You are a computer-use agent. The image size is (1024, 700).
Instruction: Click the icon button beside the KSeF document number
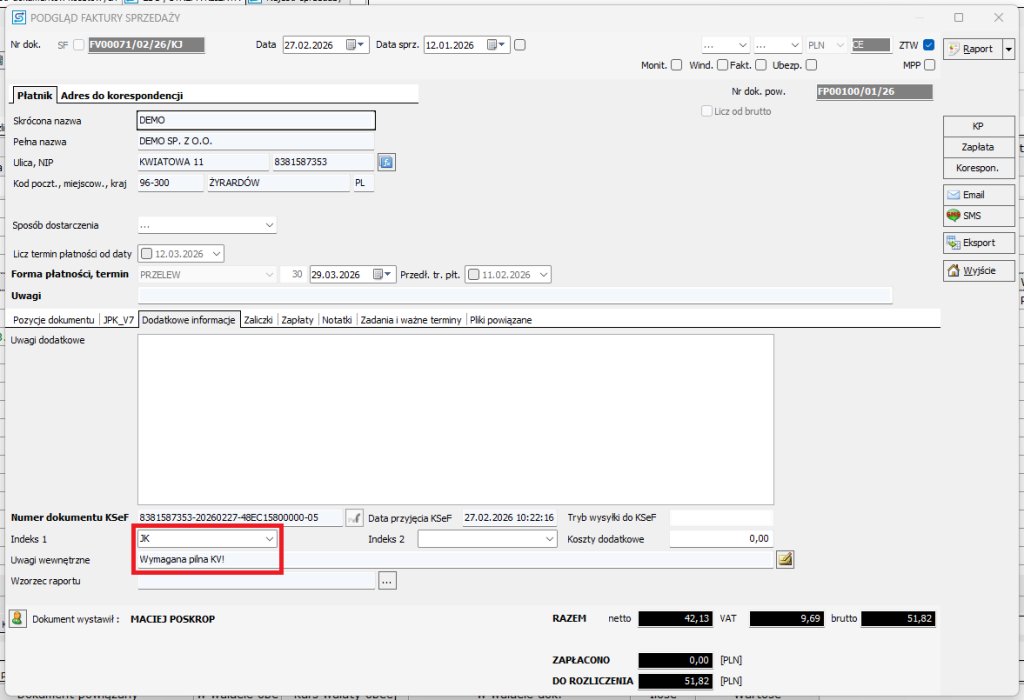tap(354, 517)
